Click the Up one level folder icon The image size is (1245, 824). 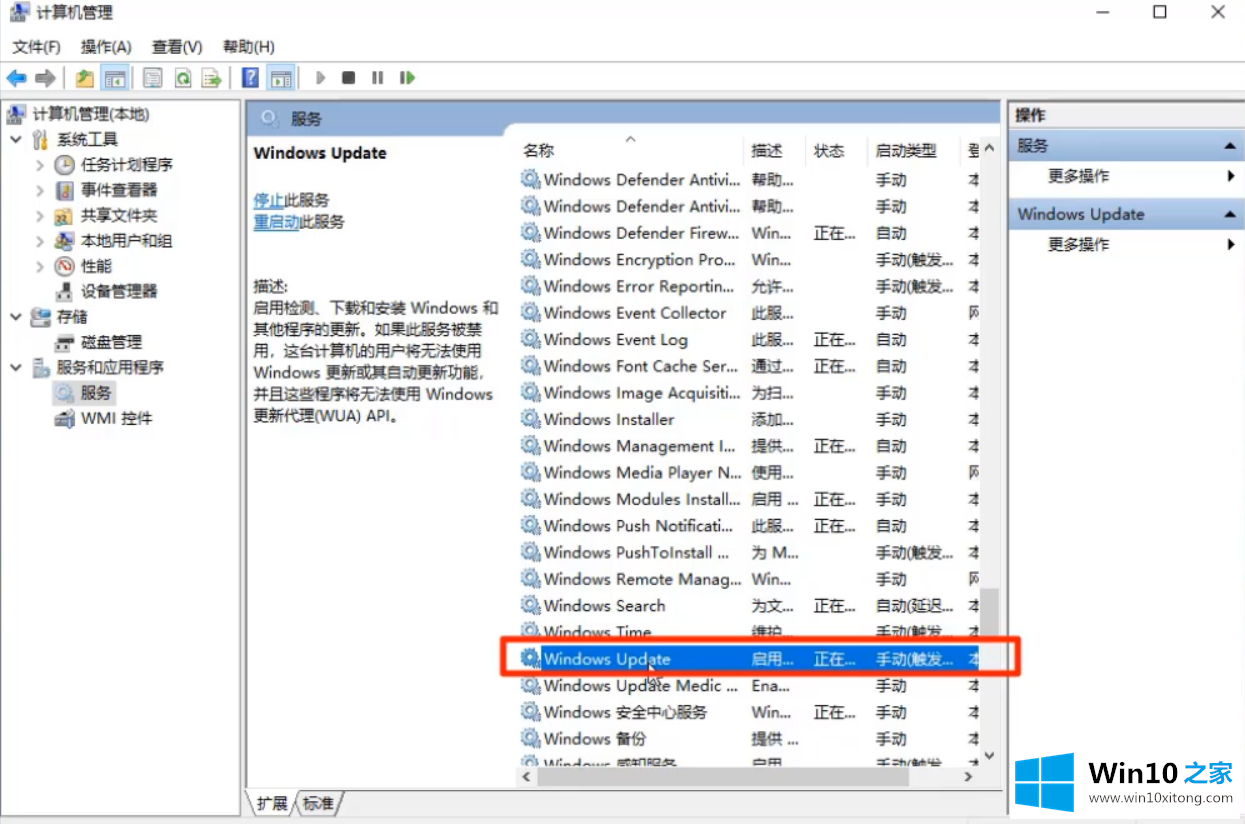85,78
